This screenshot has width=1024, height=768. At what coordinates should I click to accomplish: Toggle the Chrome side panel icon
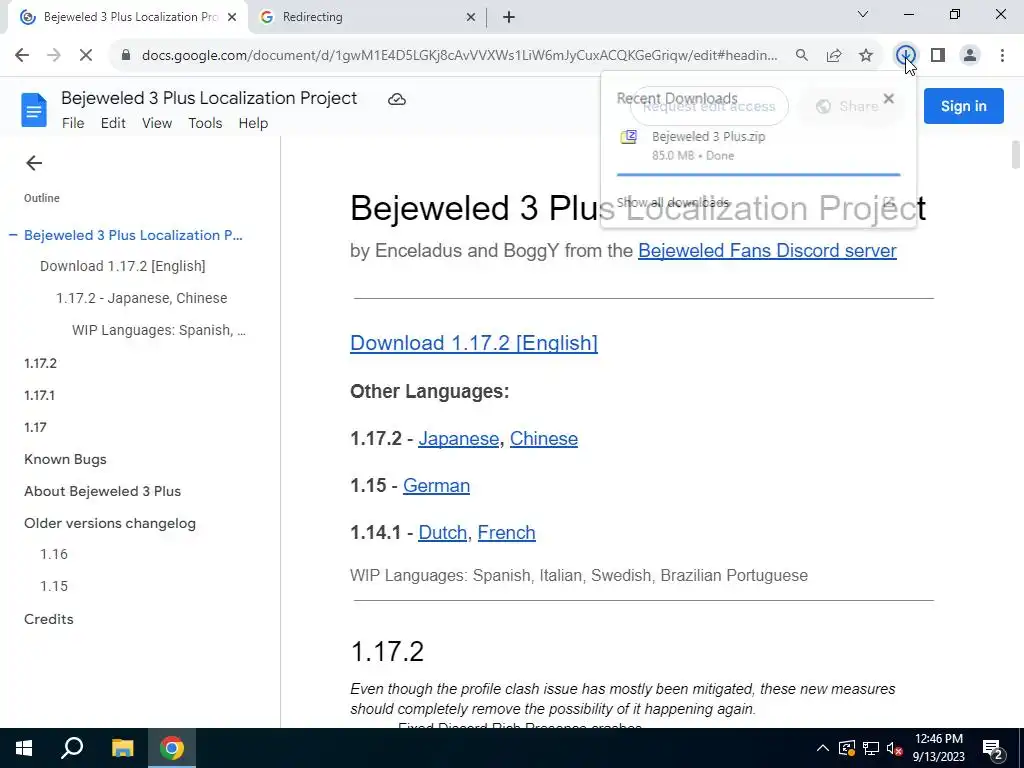(x=938, y=56)
